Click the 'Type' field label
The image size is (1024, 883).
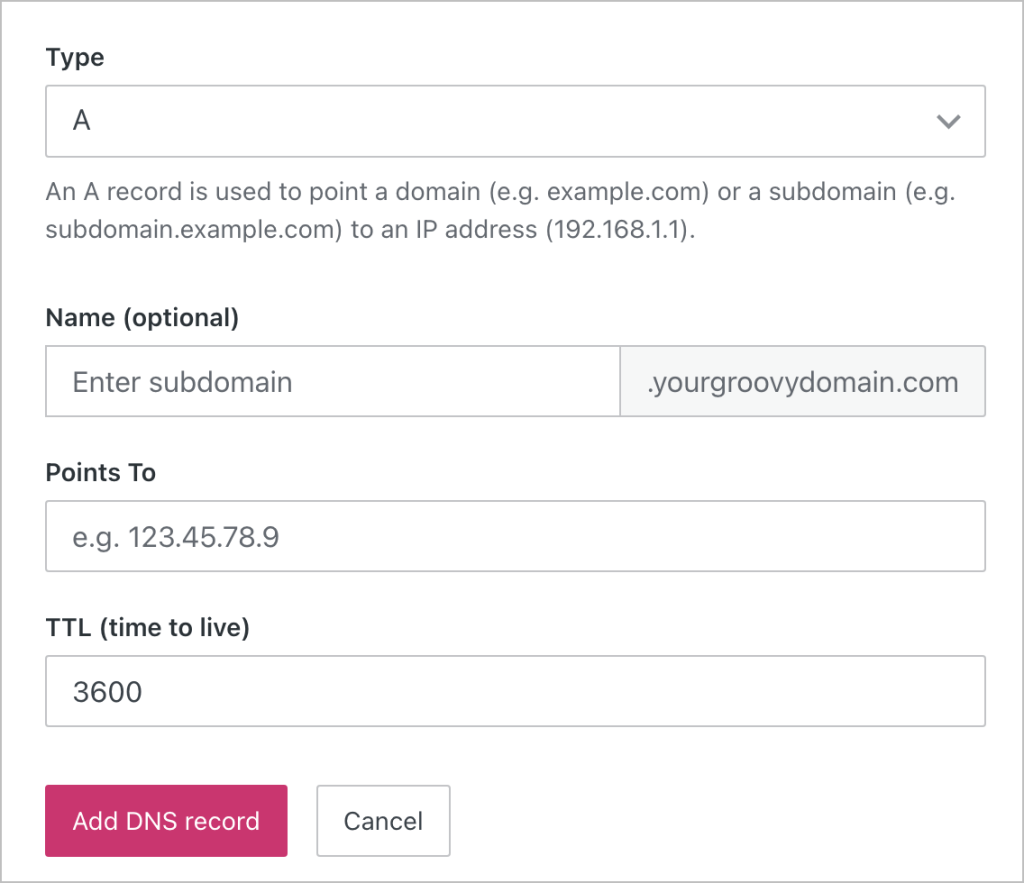[74, 57]
